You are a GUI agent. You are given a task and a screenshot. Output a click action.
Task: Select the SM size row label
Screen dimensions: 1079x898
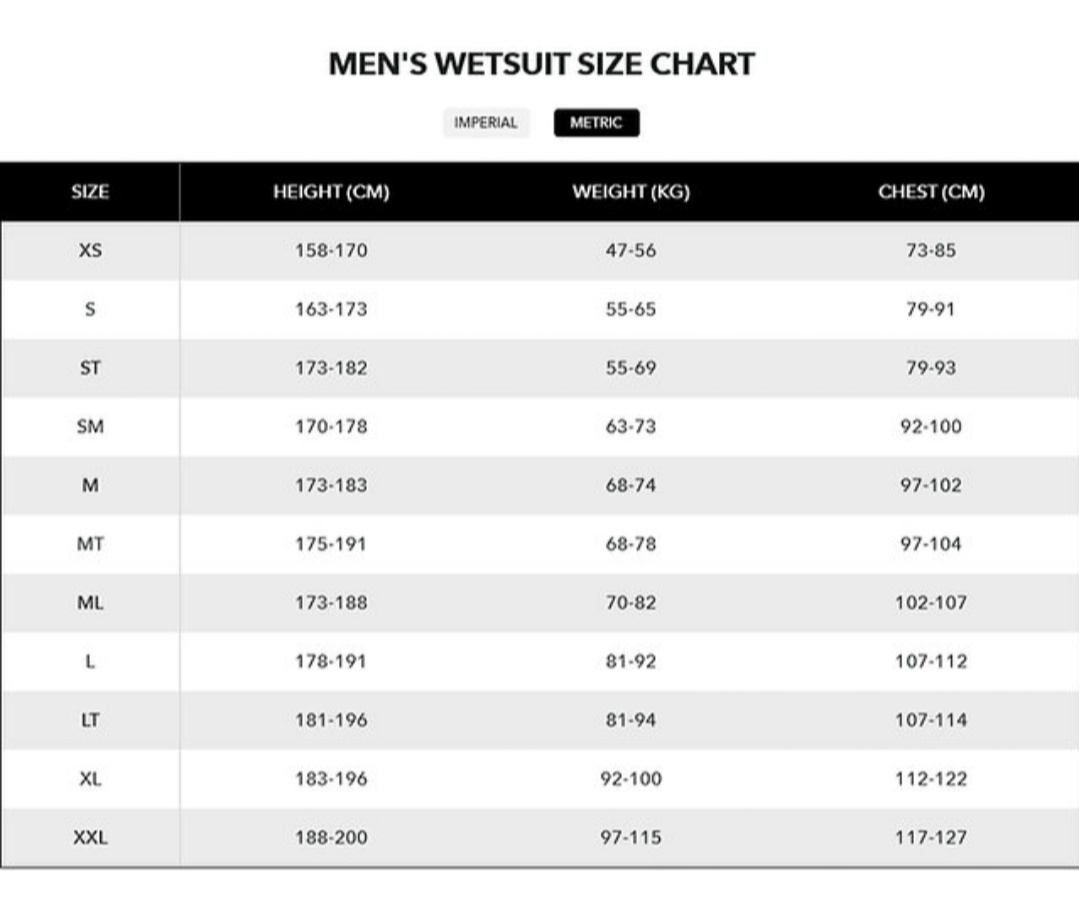click(90, 426)
